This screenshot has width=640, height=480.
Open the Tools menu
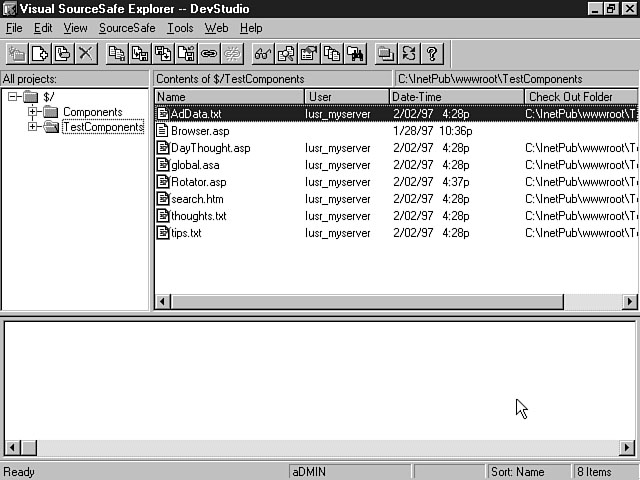[180, 28]
